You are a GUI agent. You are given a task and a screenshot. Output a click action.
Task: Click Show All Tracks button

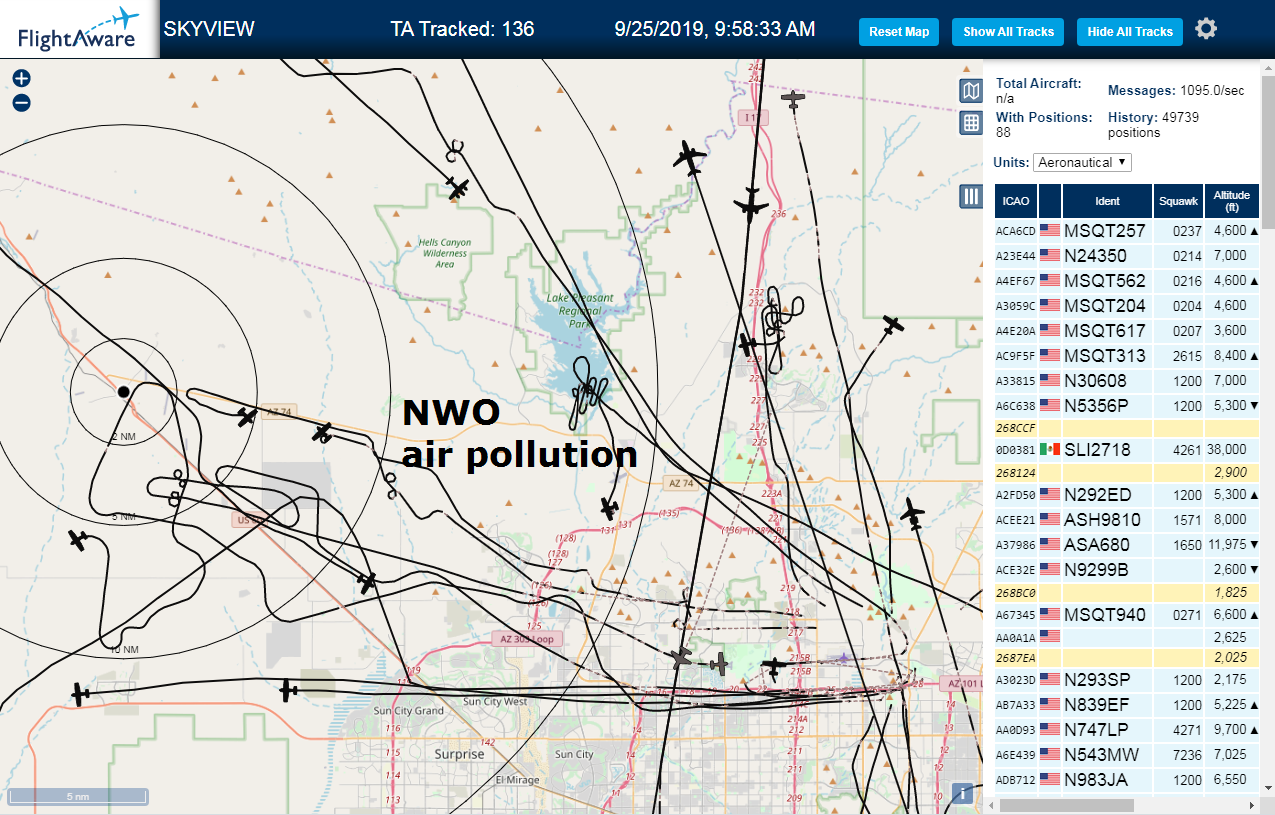[1008, 32]
